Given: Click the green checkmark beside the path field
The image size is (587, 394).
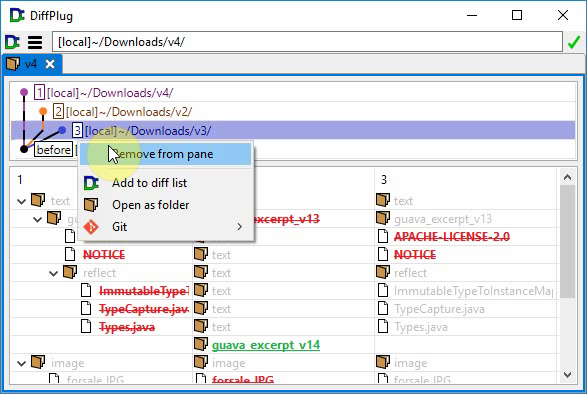Looking at the screenshot, I should (x=574, y=42).
